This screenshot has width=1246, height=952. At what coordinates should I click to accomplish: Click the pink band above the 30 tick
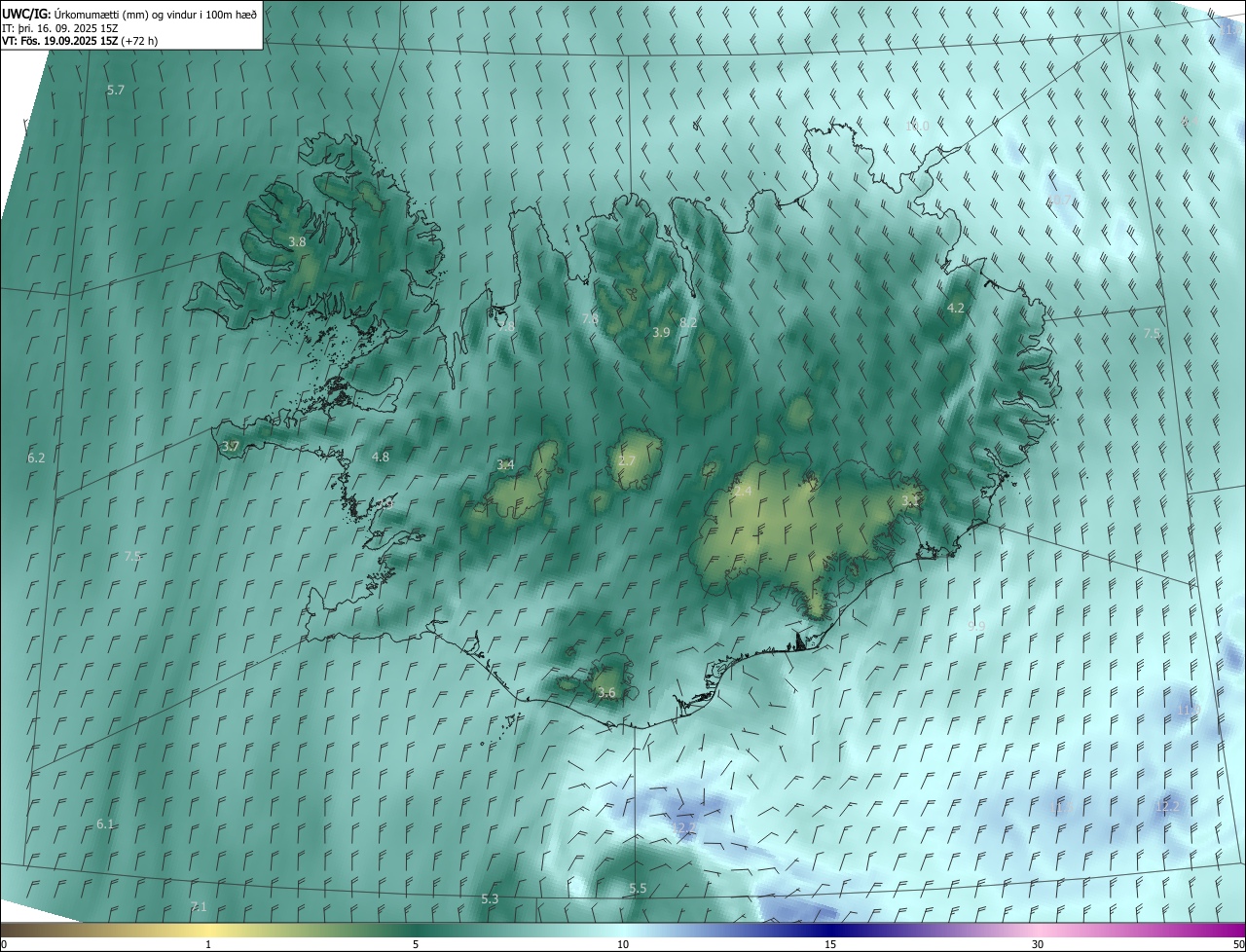[x=1038, y=930]
